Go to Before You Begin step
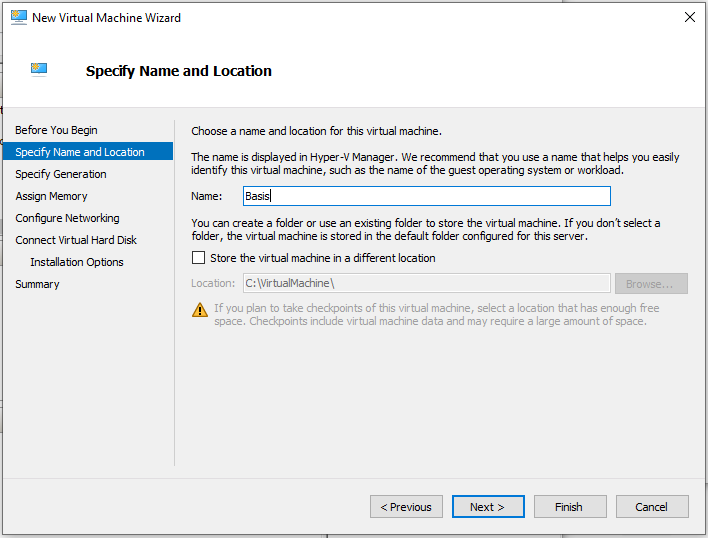Screen dimensions: 708x538 click(56, 130)
